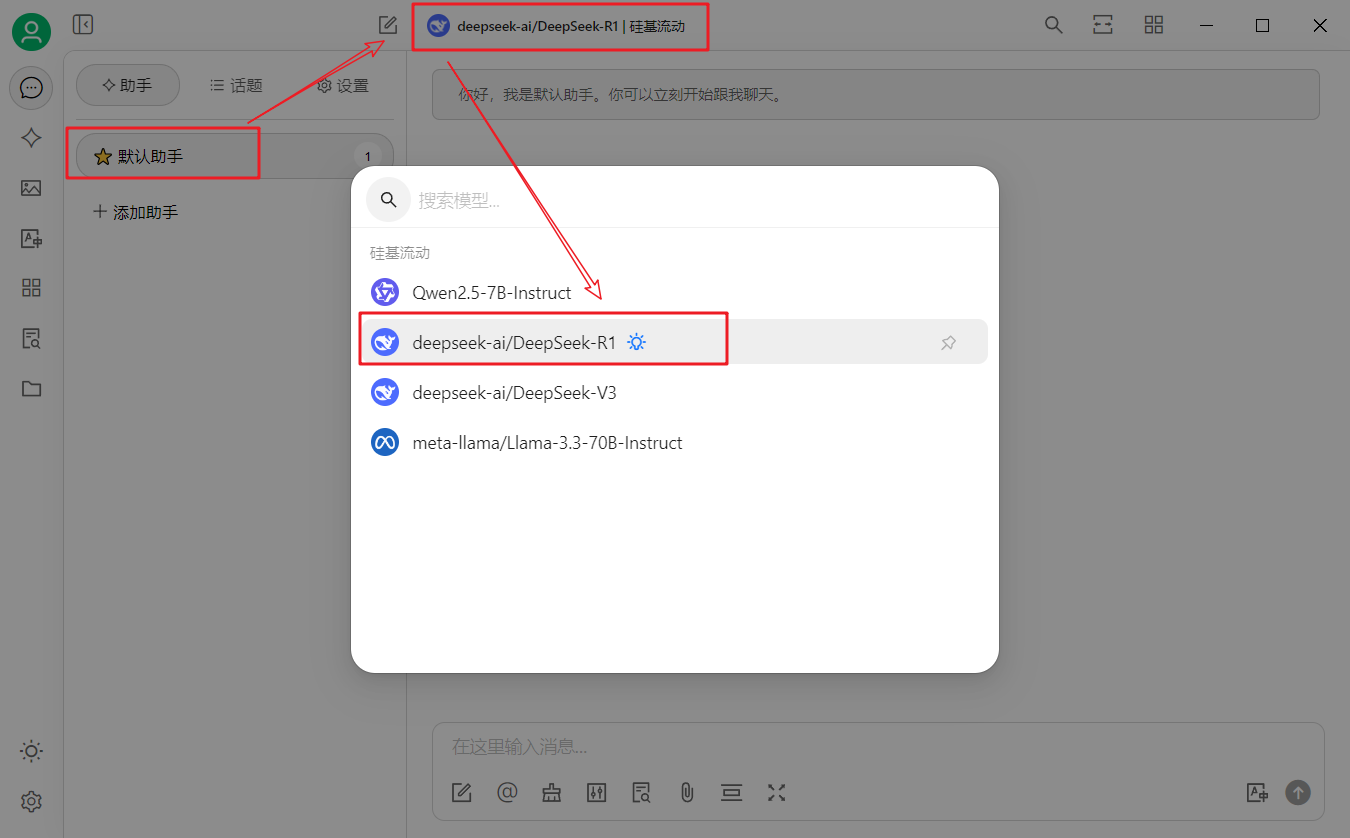The width and height of the screenshot is (1350, 838).
Task: Choose the meta-llama/Llama-3.3-70B-Instruct model
Action: tap(675, 442)
